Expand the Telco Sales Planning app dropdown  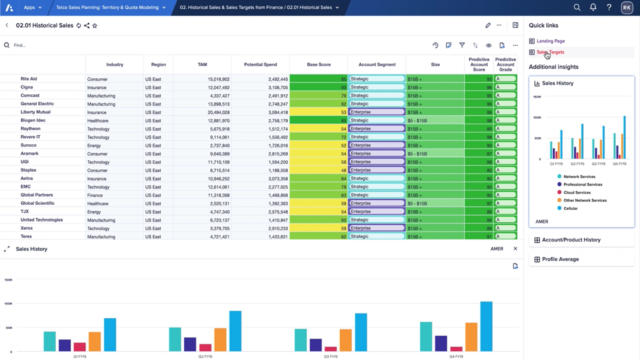tap(110, 7)
